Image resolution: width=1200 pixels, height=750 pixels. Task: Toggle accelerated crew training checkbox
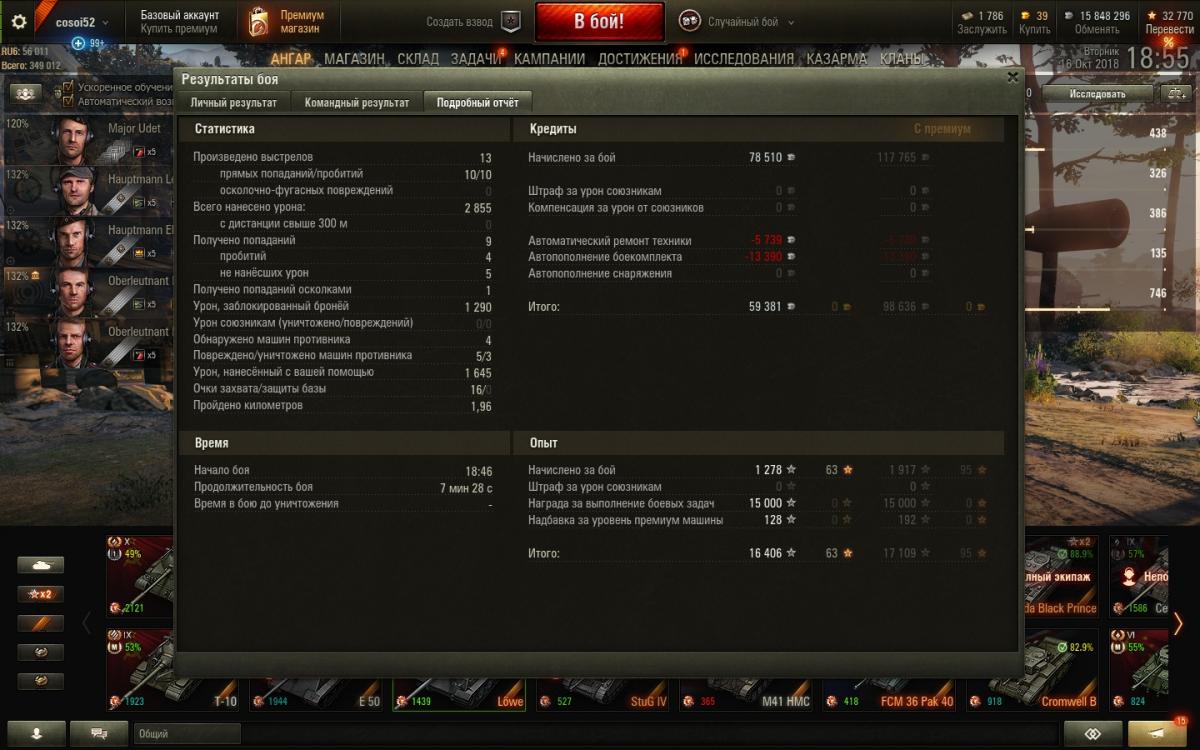point(68,88)
